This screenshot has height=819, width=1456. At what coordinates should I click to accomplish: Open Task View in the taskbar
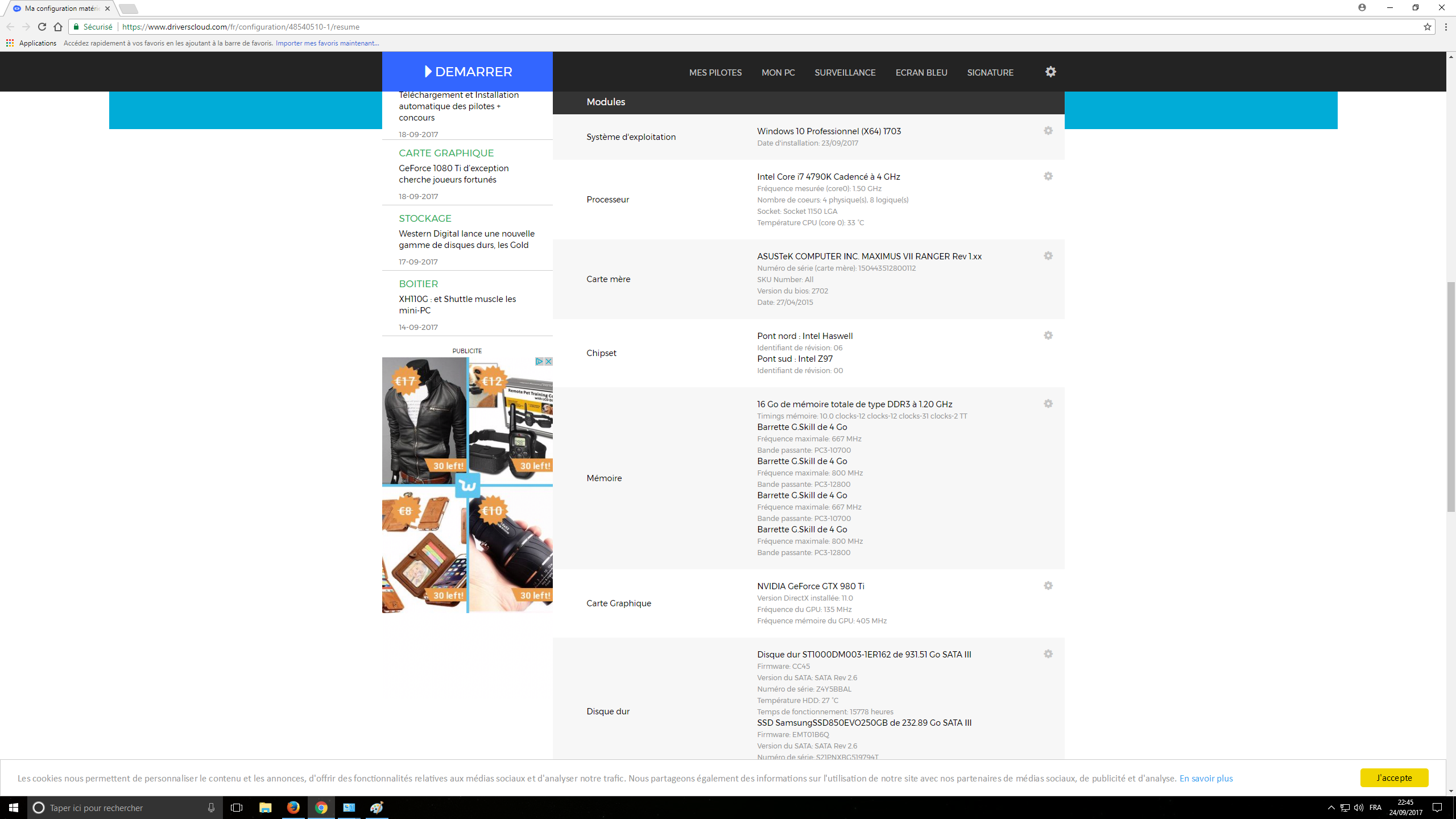pos(237,808)
